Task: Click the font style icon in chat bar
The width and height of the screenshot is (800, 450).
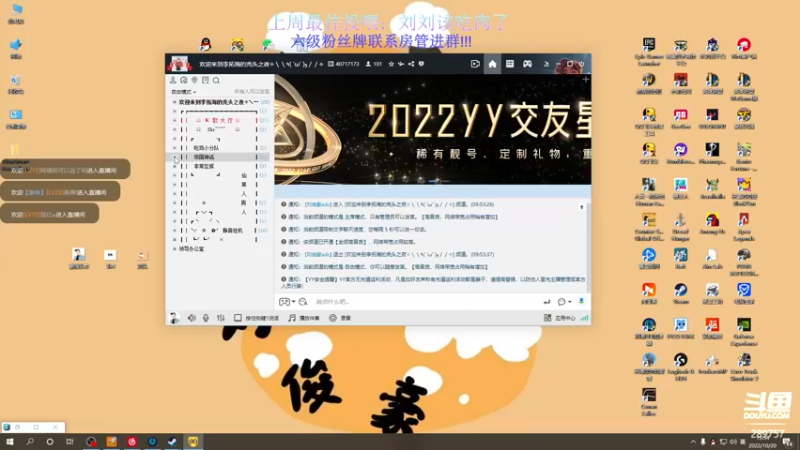Action: tap(303, 302)
